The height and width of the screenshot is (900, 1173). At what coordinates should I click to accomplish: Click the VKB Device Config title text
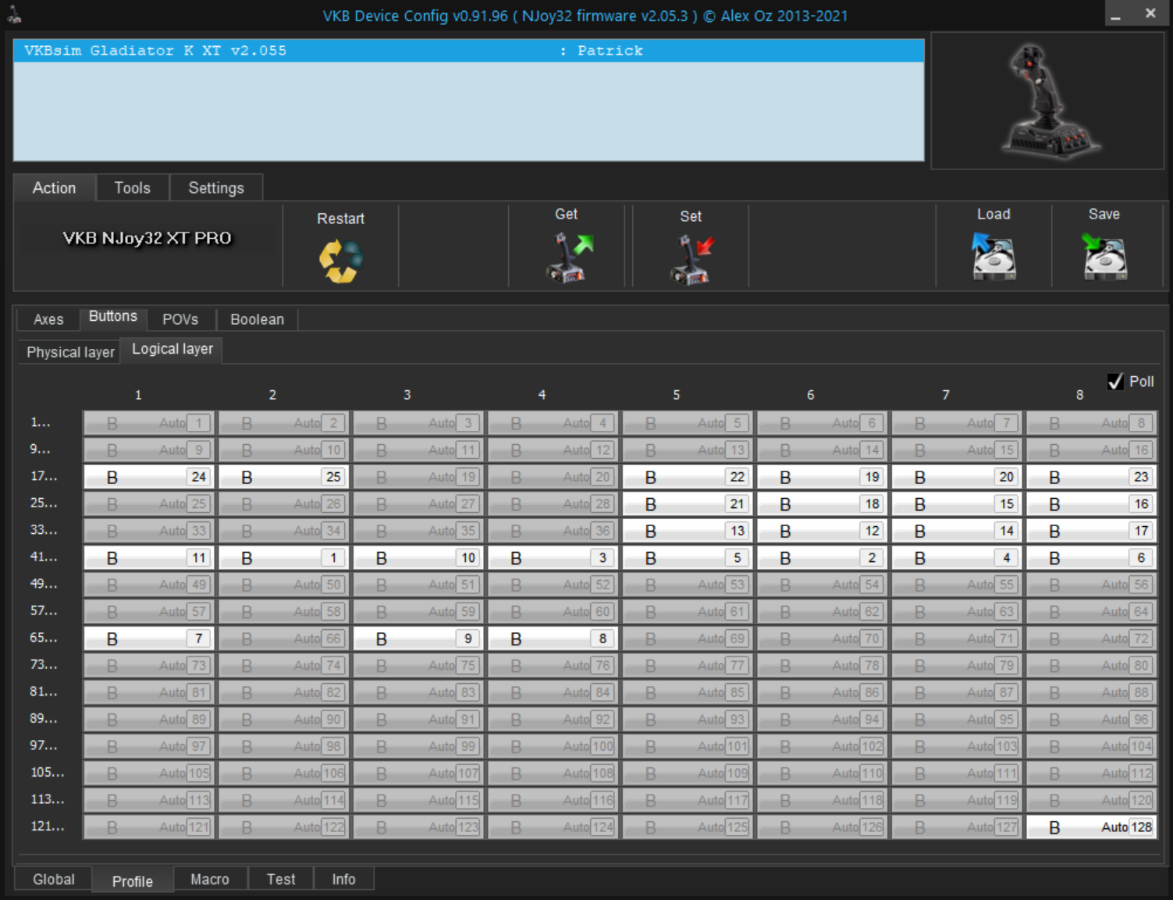[585, 16]
